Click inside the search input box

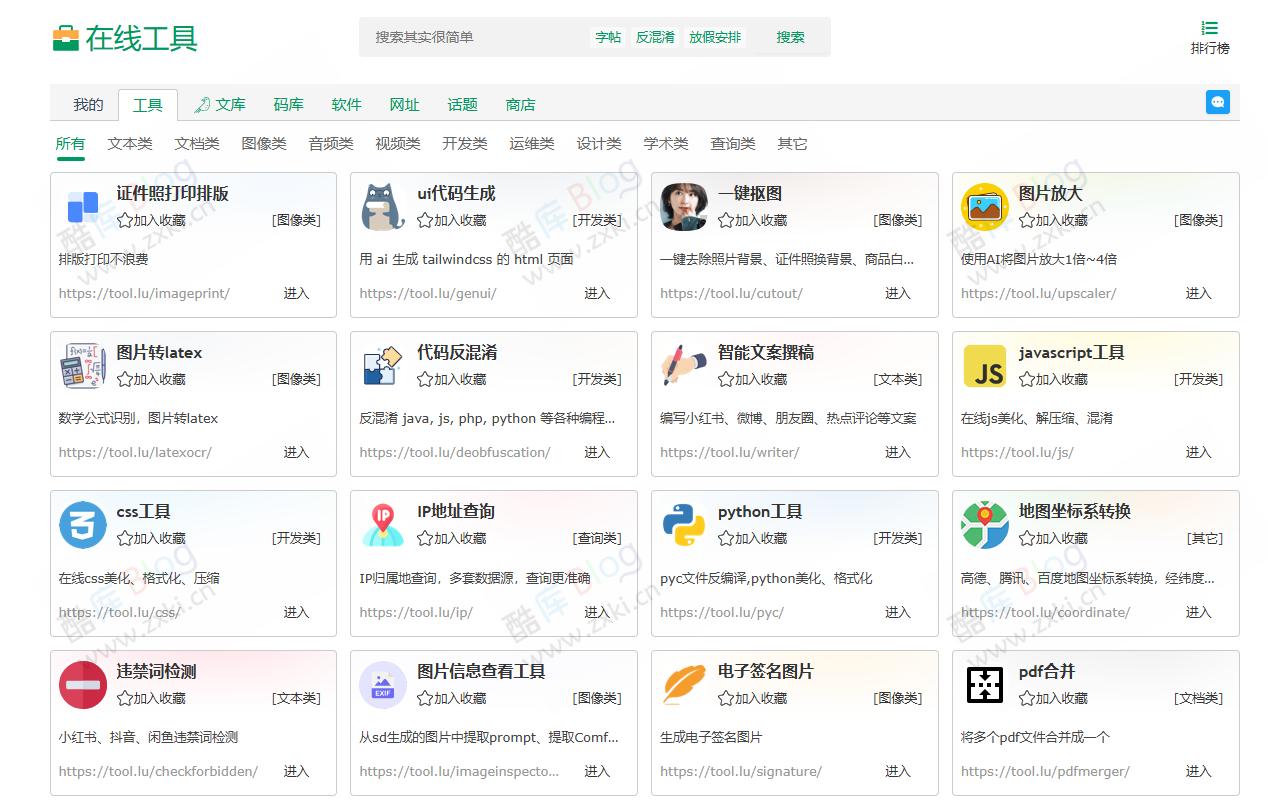click(x=470, y=37)
